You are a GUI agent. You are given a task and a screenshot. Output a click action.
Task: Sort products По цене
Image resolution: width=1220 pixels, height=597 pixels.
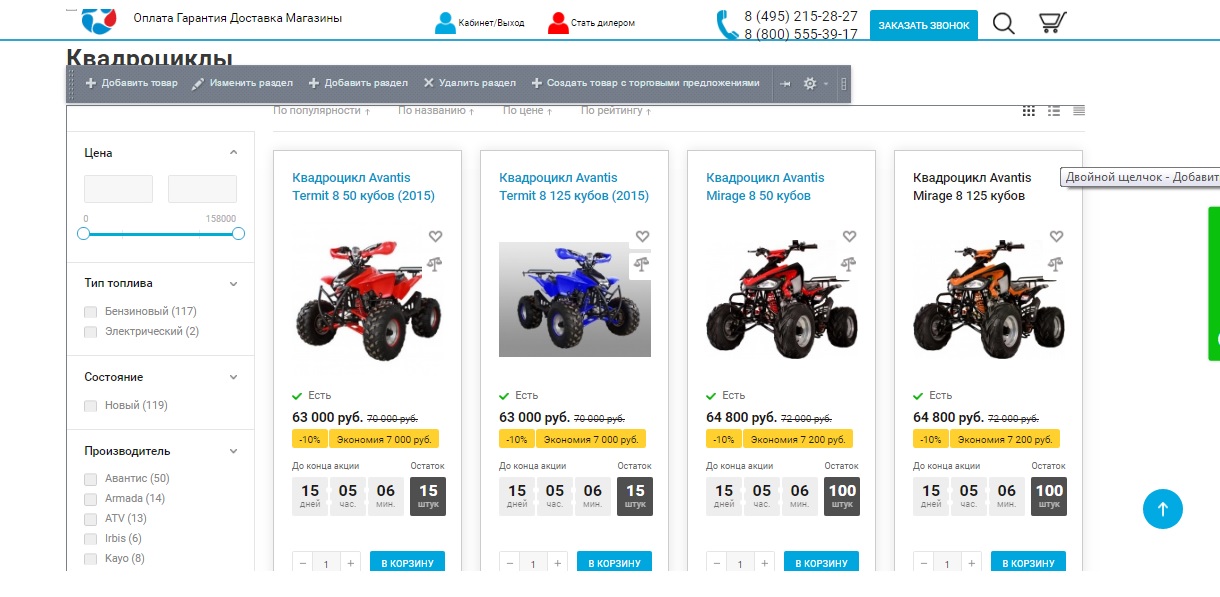[528, 111]
